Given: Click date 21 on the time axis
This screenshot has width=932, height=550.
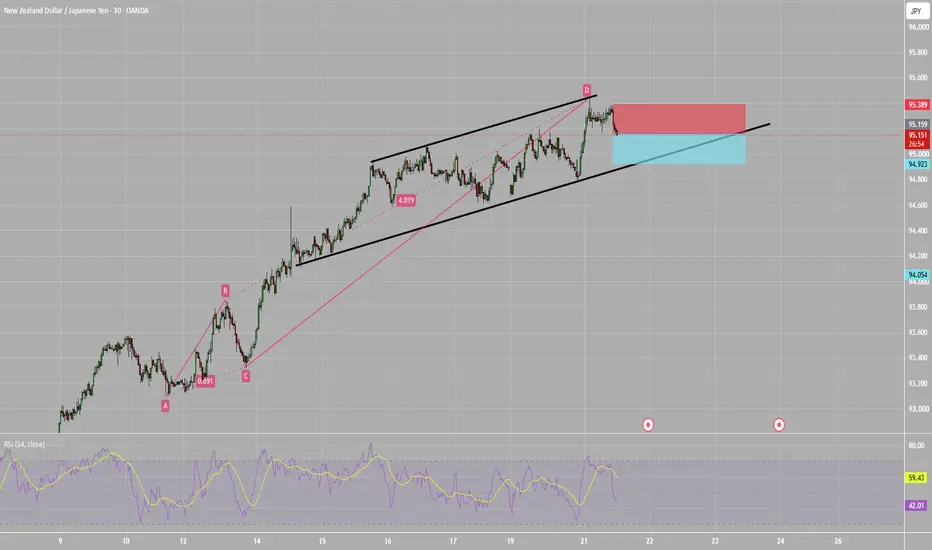Looking at the screenshot, I should click(584, 541).
